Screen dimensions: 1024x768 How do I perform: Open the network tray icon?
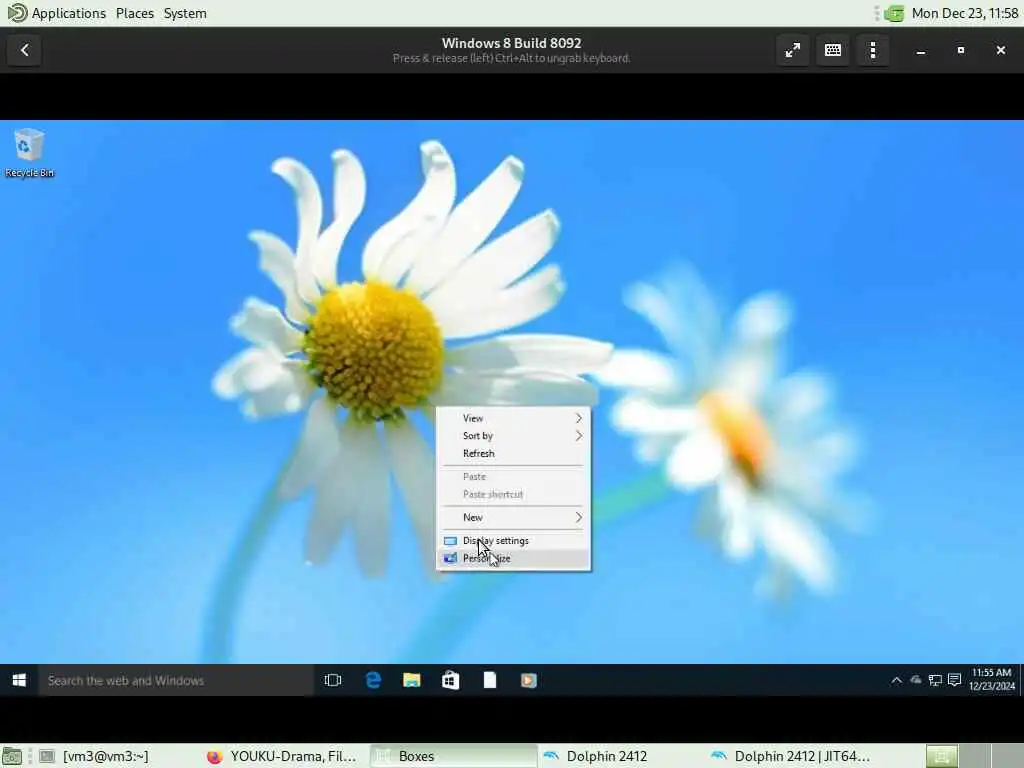pos(935,680)
